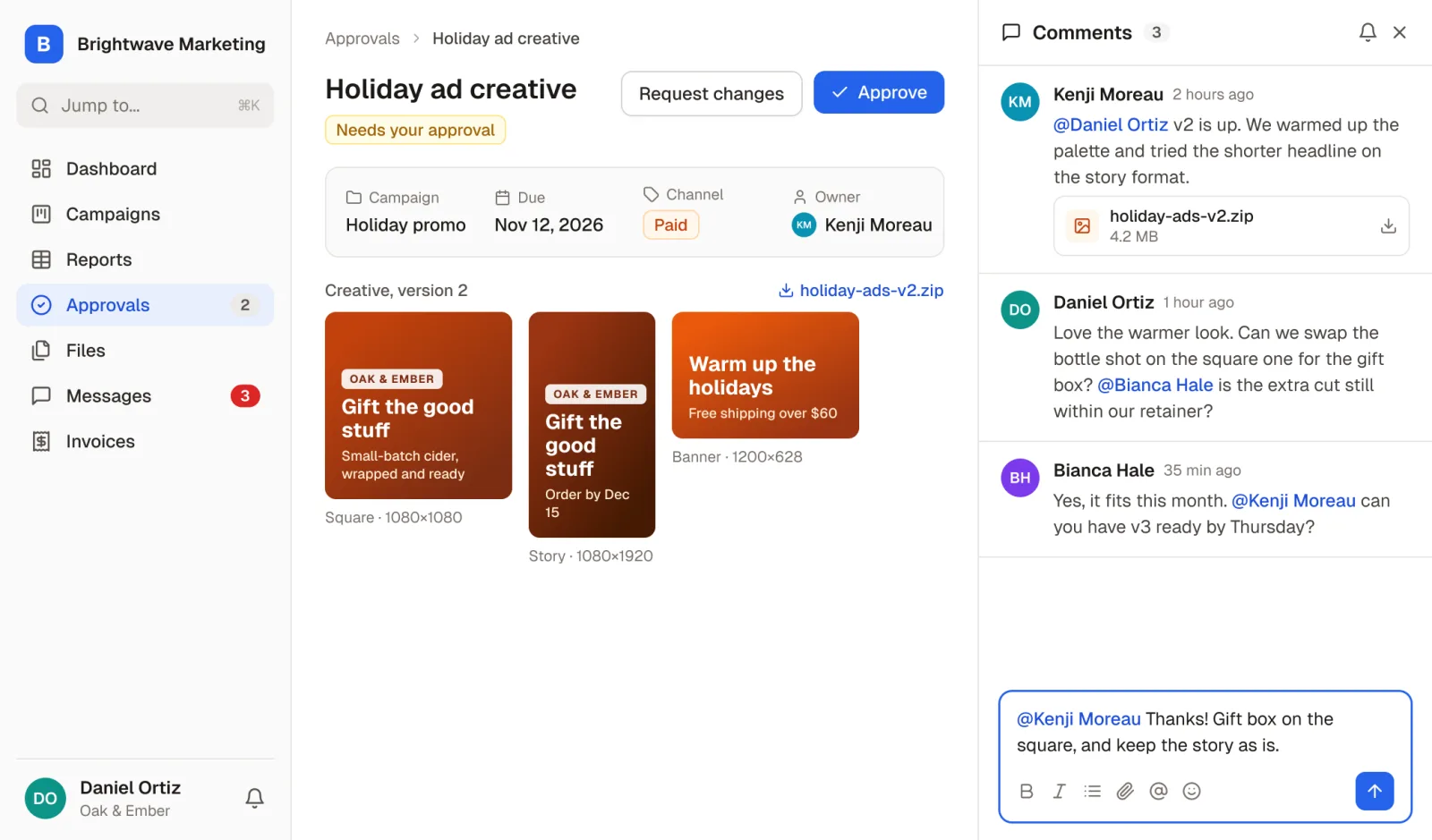Click the 2 hours ago timestamp
1432x840 pixels.
point(1213,95)
